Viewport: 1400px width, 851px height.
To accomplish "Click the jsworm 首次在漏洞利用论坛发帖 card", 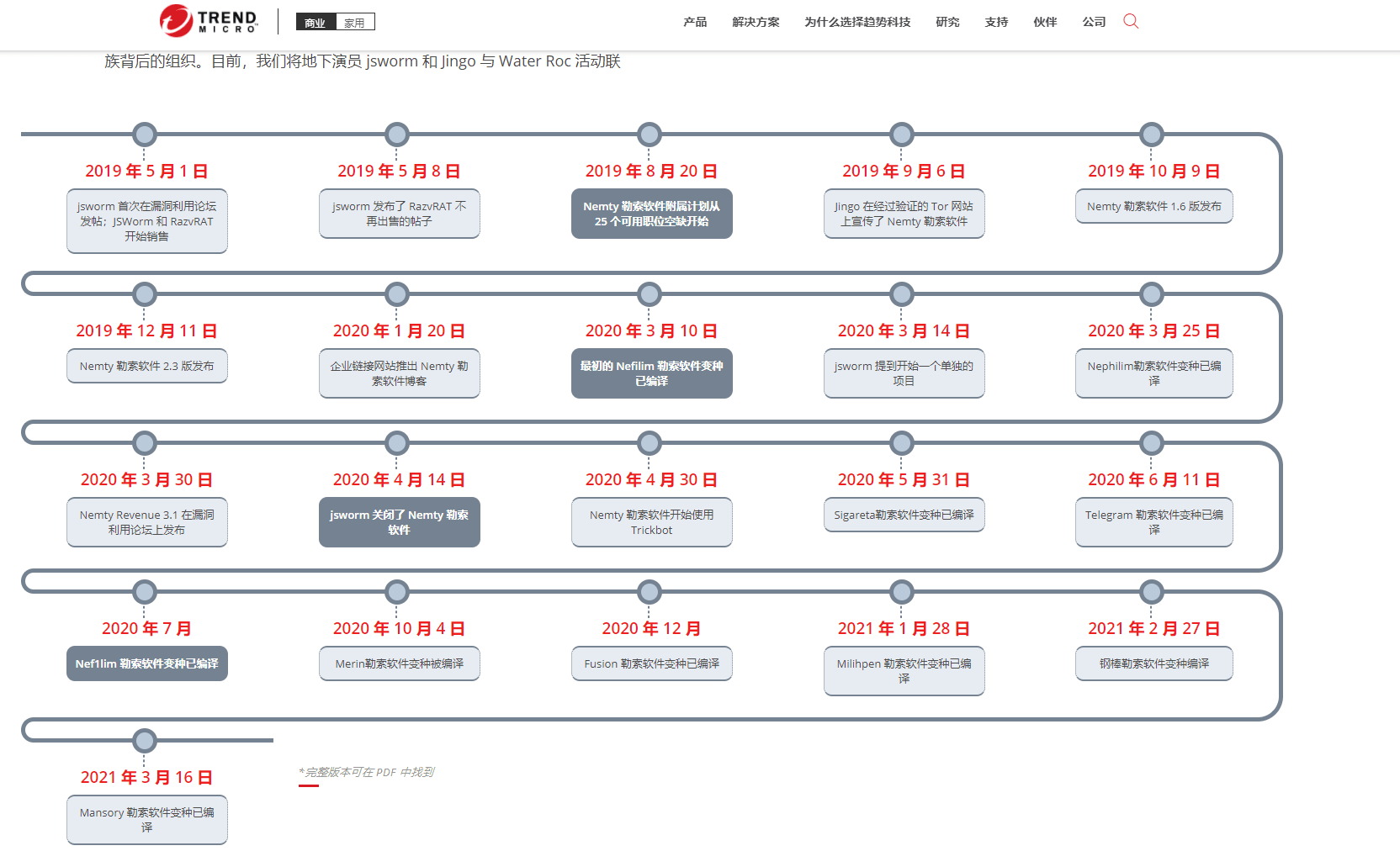I will click(147, 221).
